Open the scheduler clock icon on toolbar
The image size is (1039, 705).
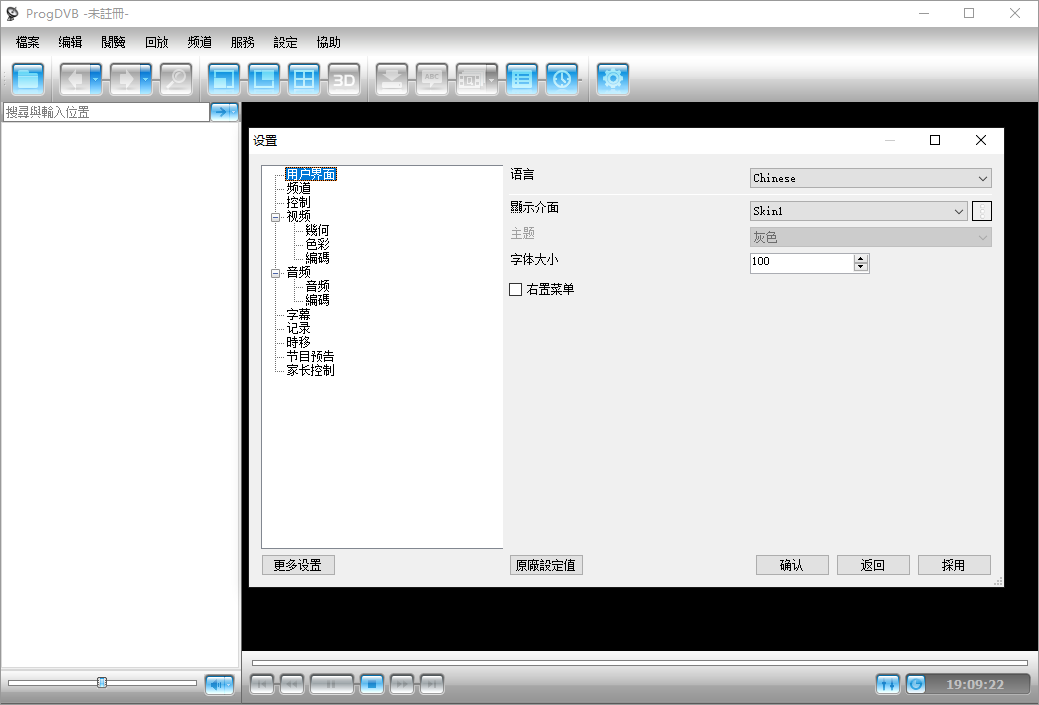(x=562, y=78)
